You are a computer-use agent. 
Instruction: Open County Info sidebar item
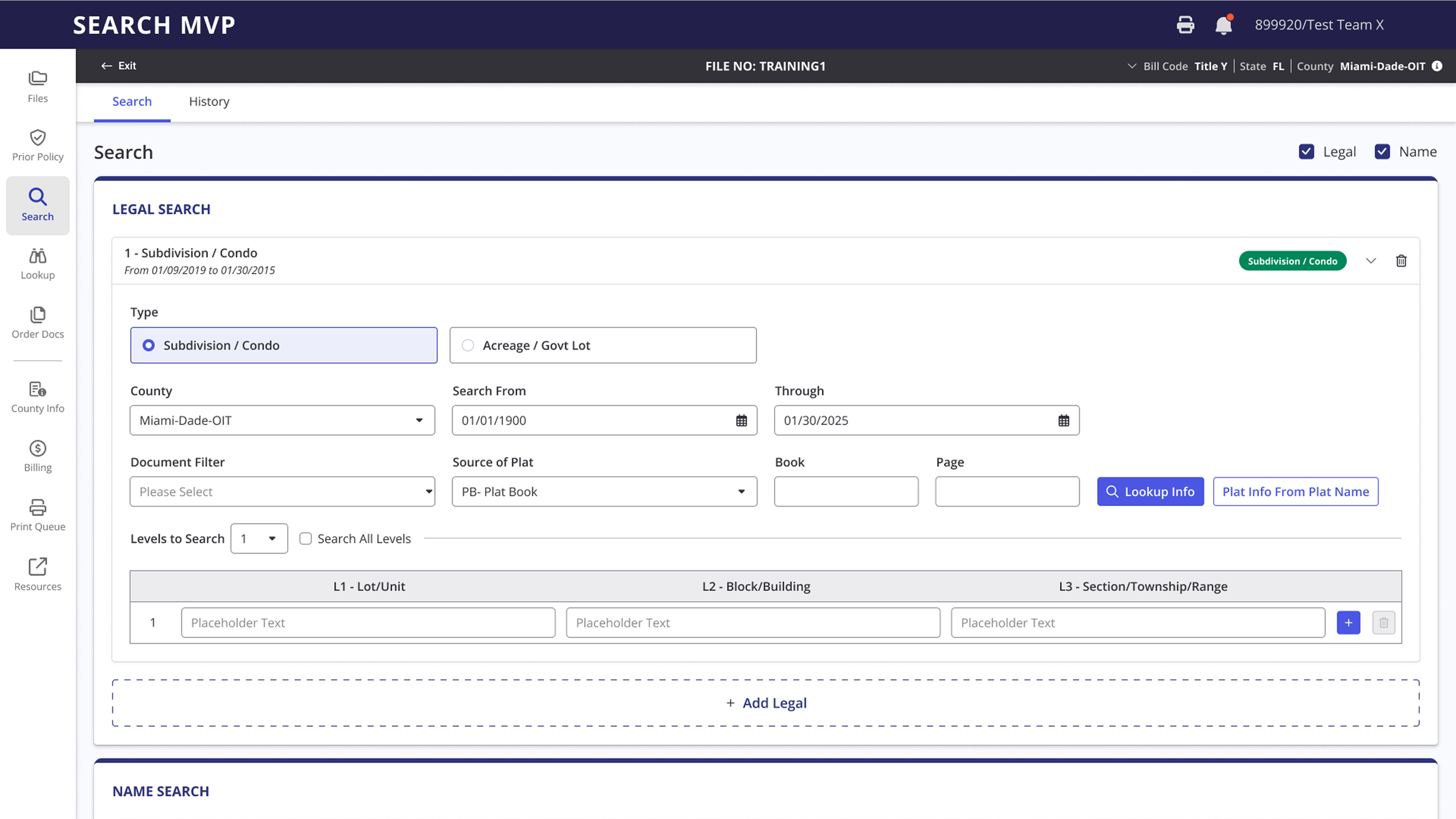(x=37, y=390)
